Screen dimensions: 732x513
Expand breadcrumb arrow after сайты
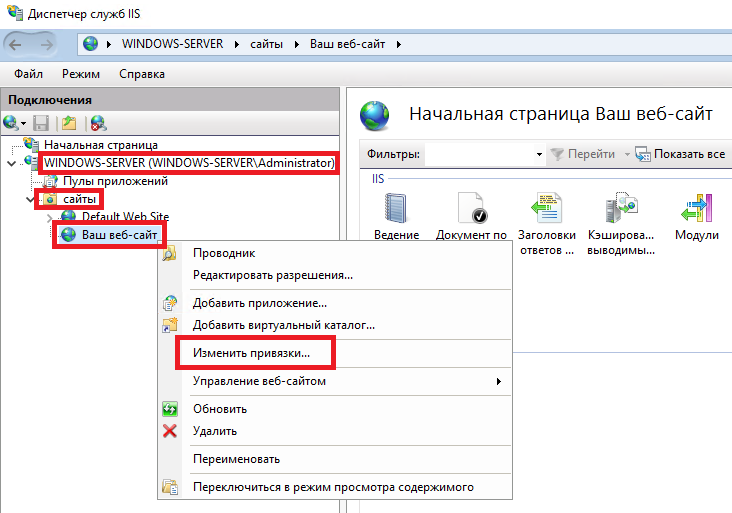coord(296,44)
